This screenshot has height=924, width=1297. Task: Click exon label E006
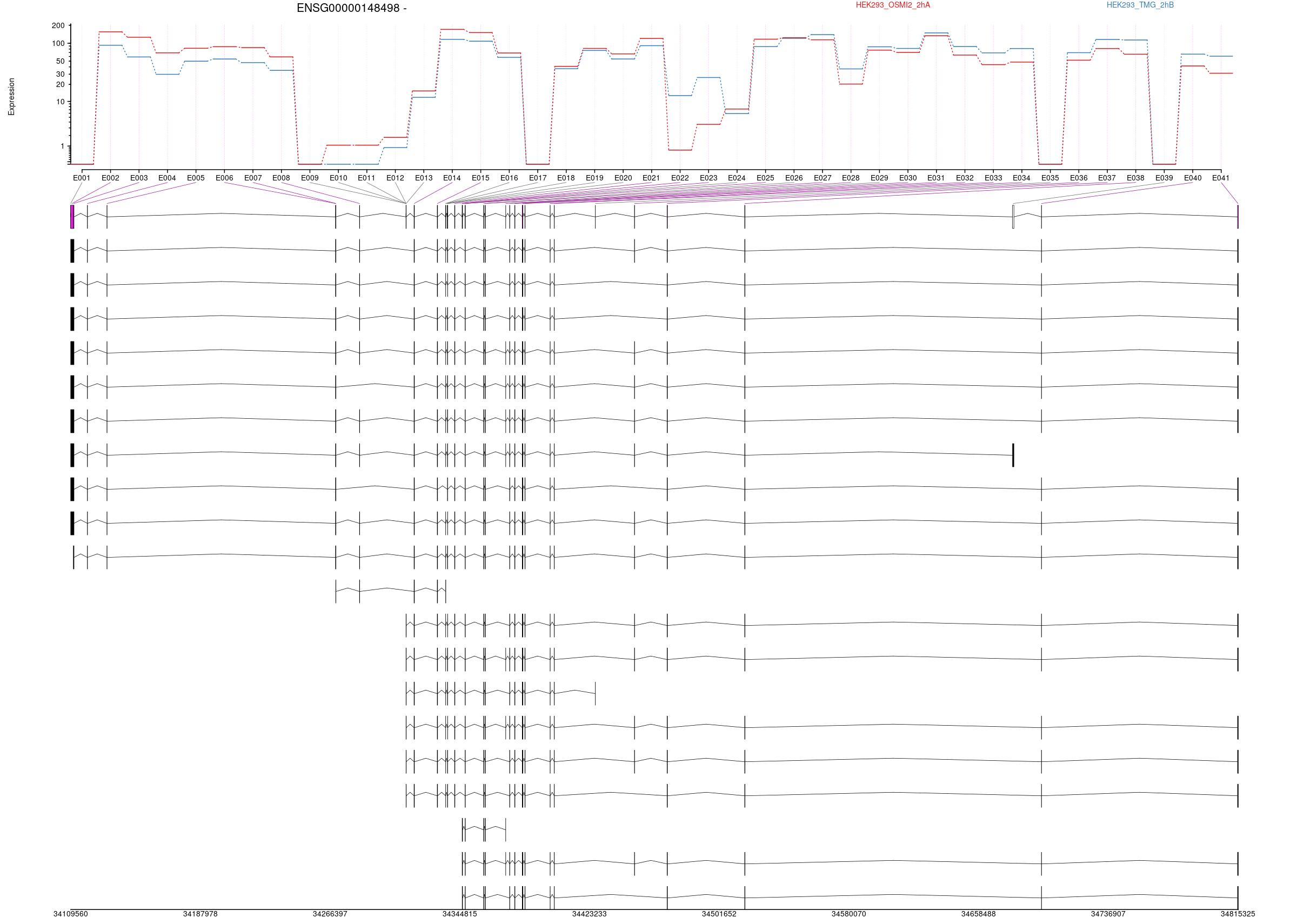coord(225,178)
